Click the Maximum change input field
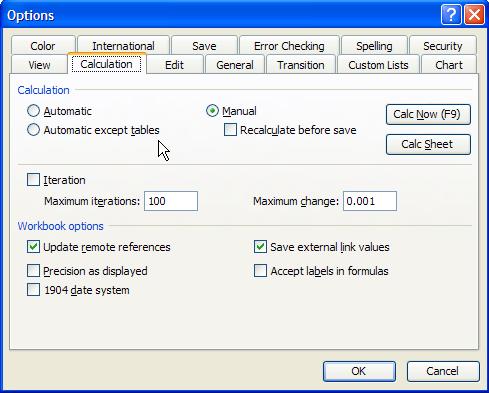489x393 pixels. click(x=370, y=201)
